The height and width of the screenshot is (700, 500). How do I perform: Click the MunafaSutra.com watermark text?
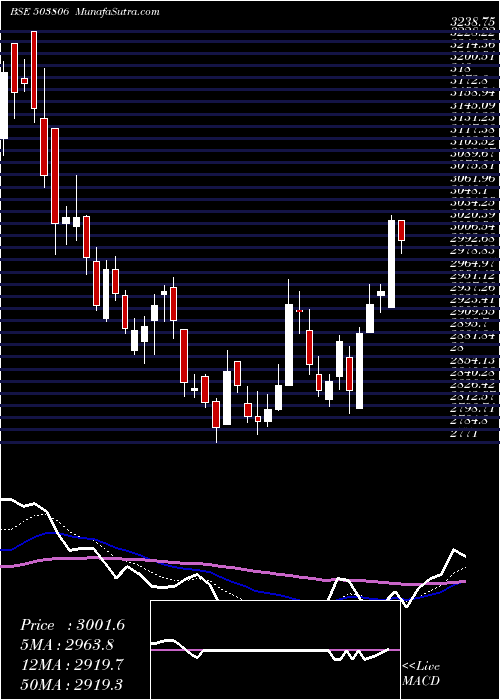coord(118,12)
